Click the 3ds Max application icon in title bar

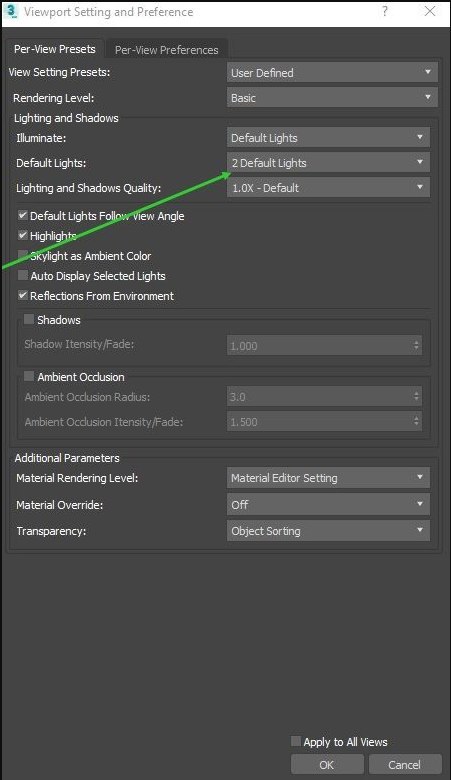click(x=11, y=11)
